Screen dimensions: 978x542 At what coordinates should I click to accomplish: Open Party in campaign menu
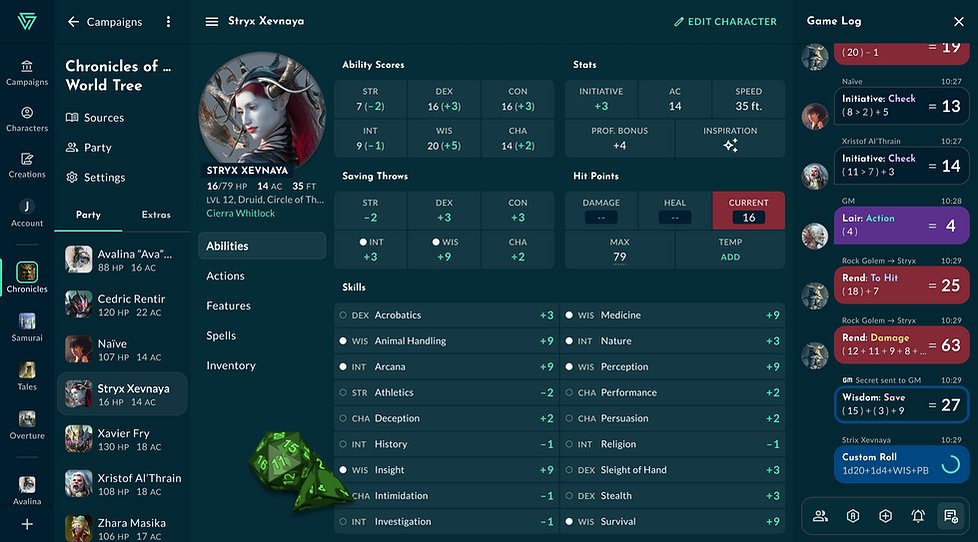tap(89, 147)
